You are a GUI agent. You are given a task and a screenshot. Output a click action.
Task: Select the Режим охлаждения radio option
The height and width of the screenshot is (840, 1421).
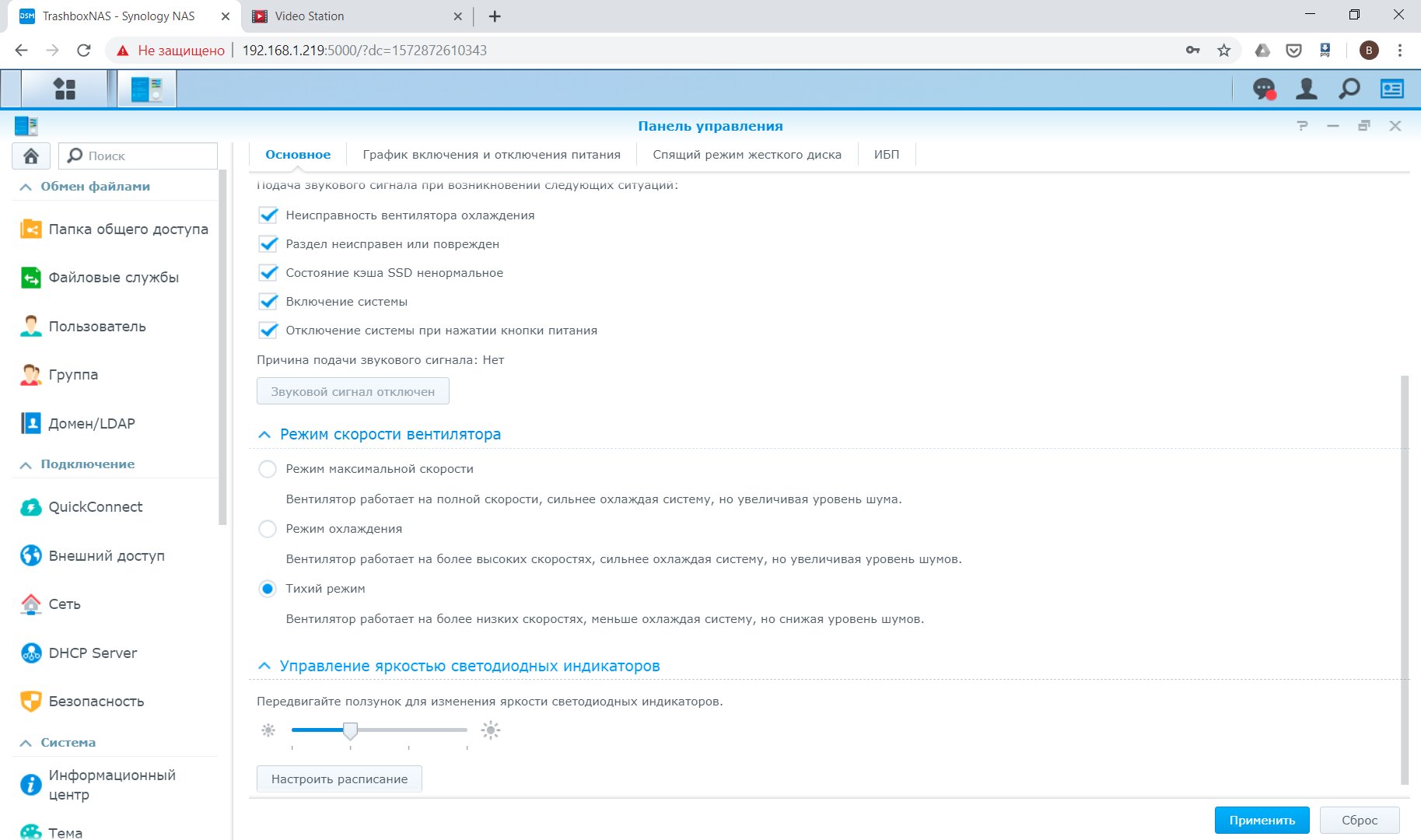[268, 529]
